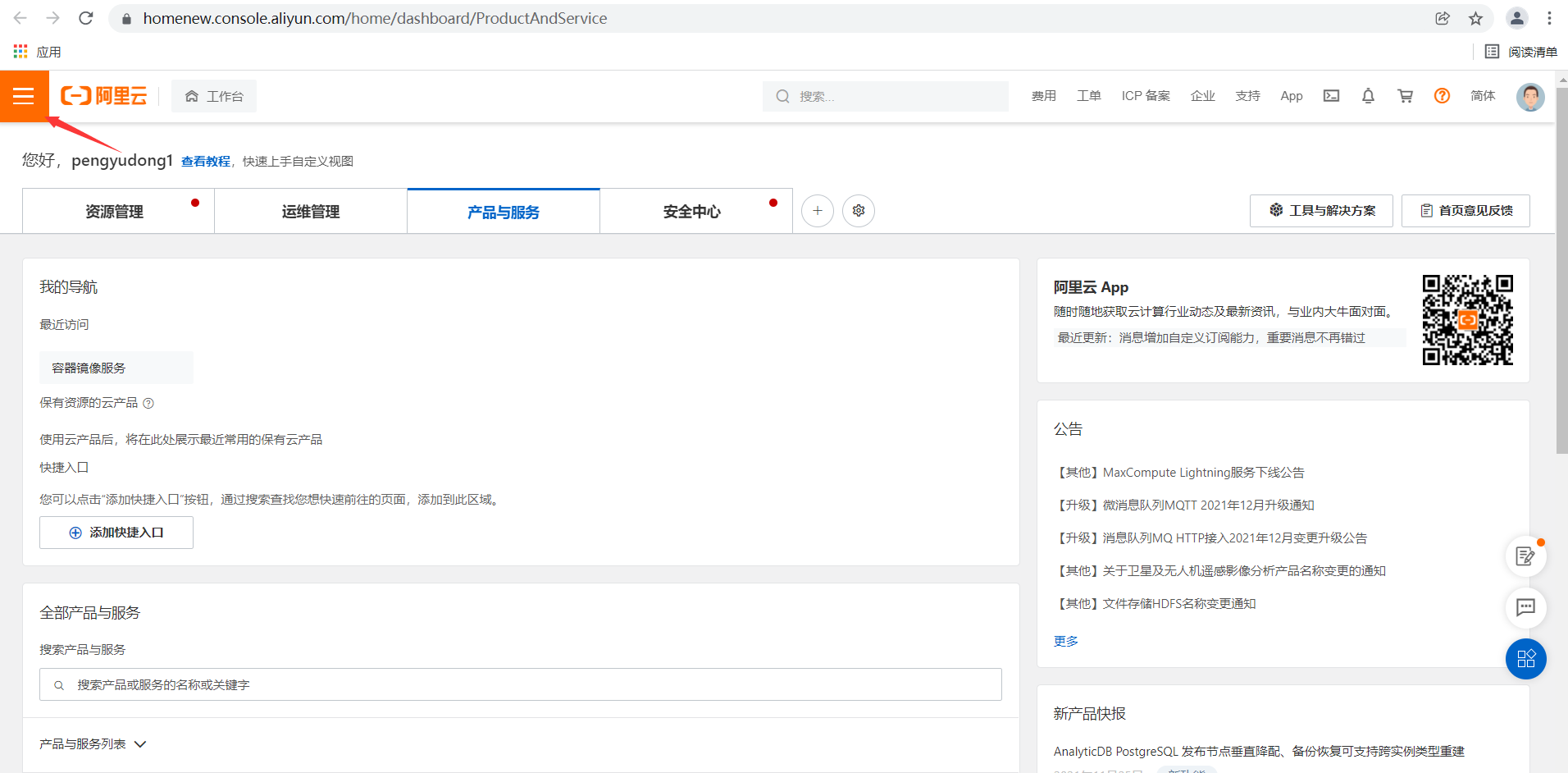The image size is (1568, 773).
Task: Reload the page in the browser
Action: click(x=86, y=18)
